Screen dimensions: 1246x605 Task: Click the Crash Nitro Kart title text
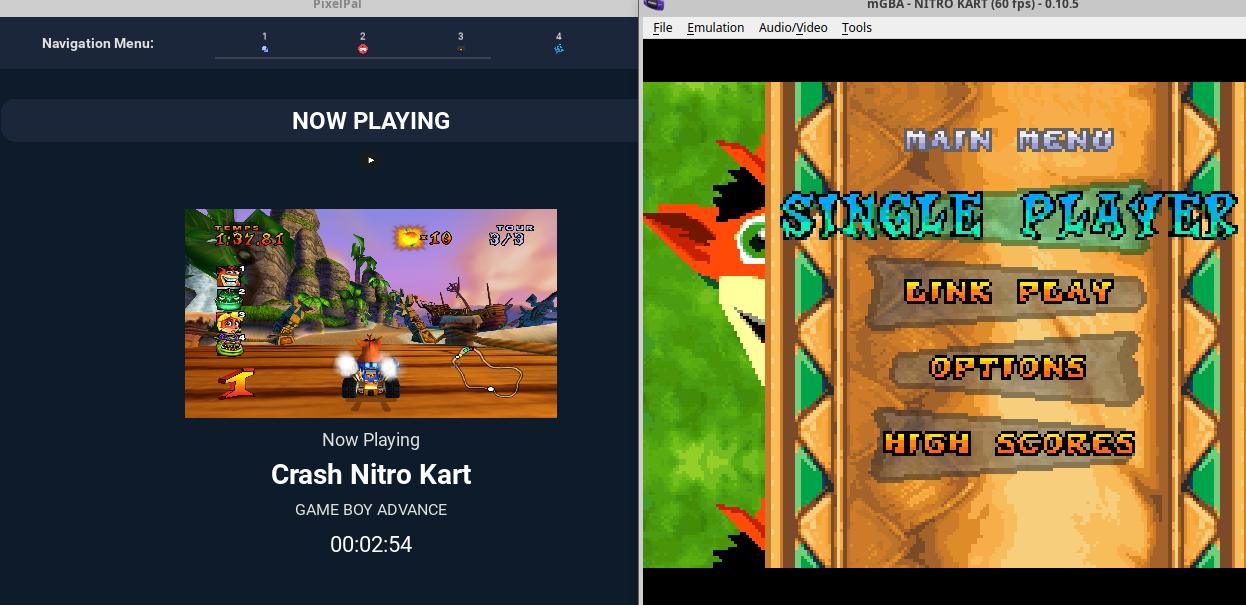click(371, 474)
